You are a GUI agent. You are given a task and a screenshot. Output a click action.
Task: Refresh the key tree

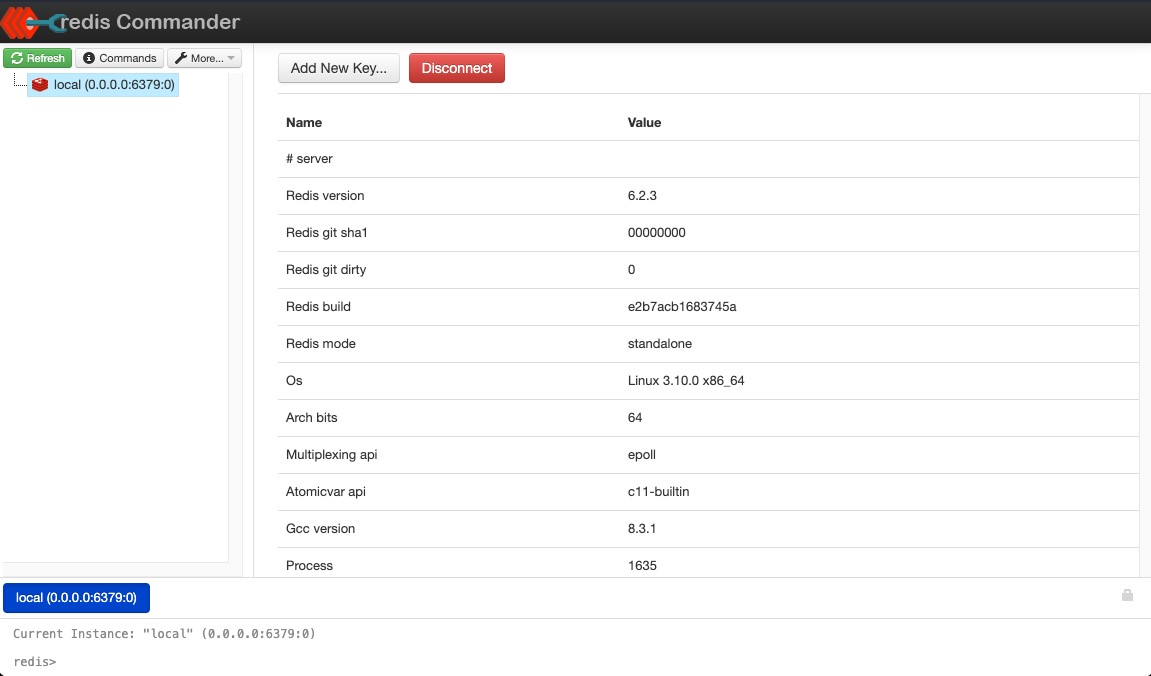37,58
